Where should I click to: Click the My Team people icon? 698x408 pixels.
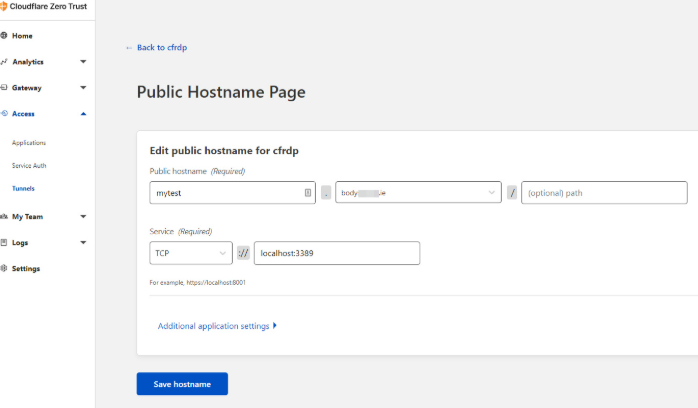point(4,216)
